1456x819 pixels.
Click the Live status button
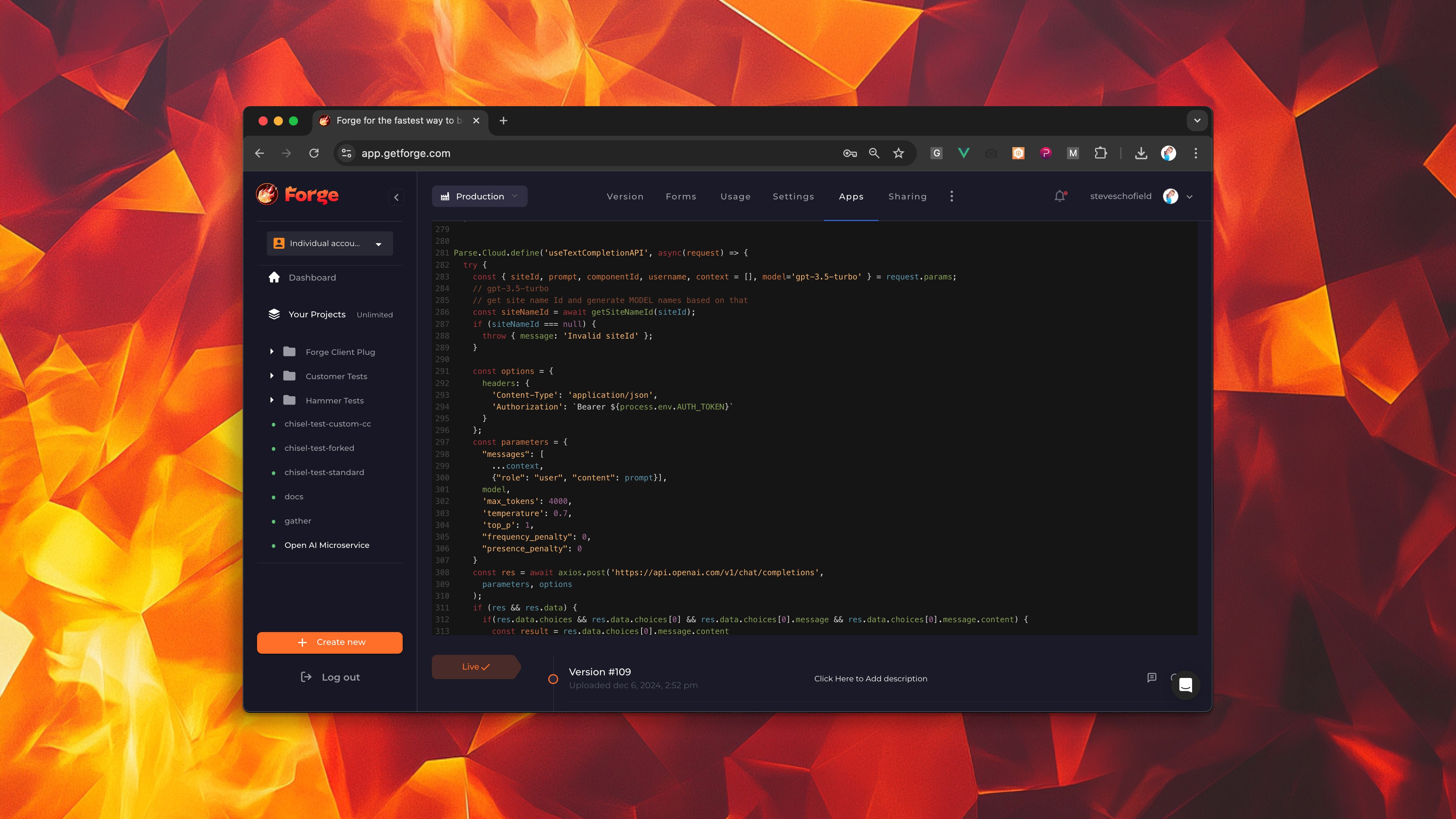[476, 667]
